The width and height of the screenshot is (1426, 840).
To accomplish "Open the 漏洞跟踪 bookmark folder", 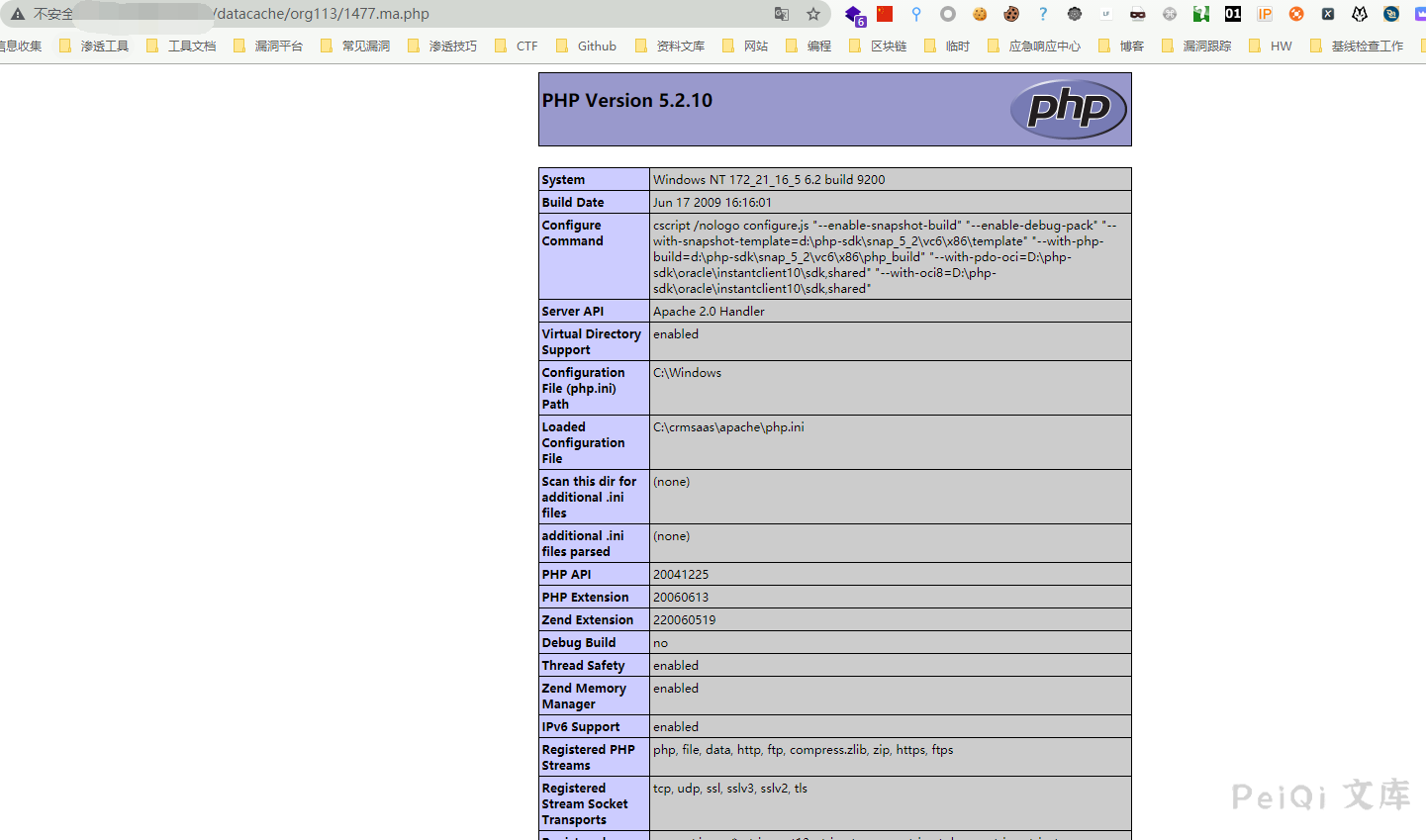I will tap(1196, 46).
